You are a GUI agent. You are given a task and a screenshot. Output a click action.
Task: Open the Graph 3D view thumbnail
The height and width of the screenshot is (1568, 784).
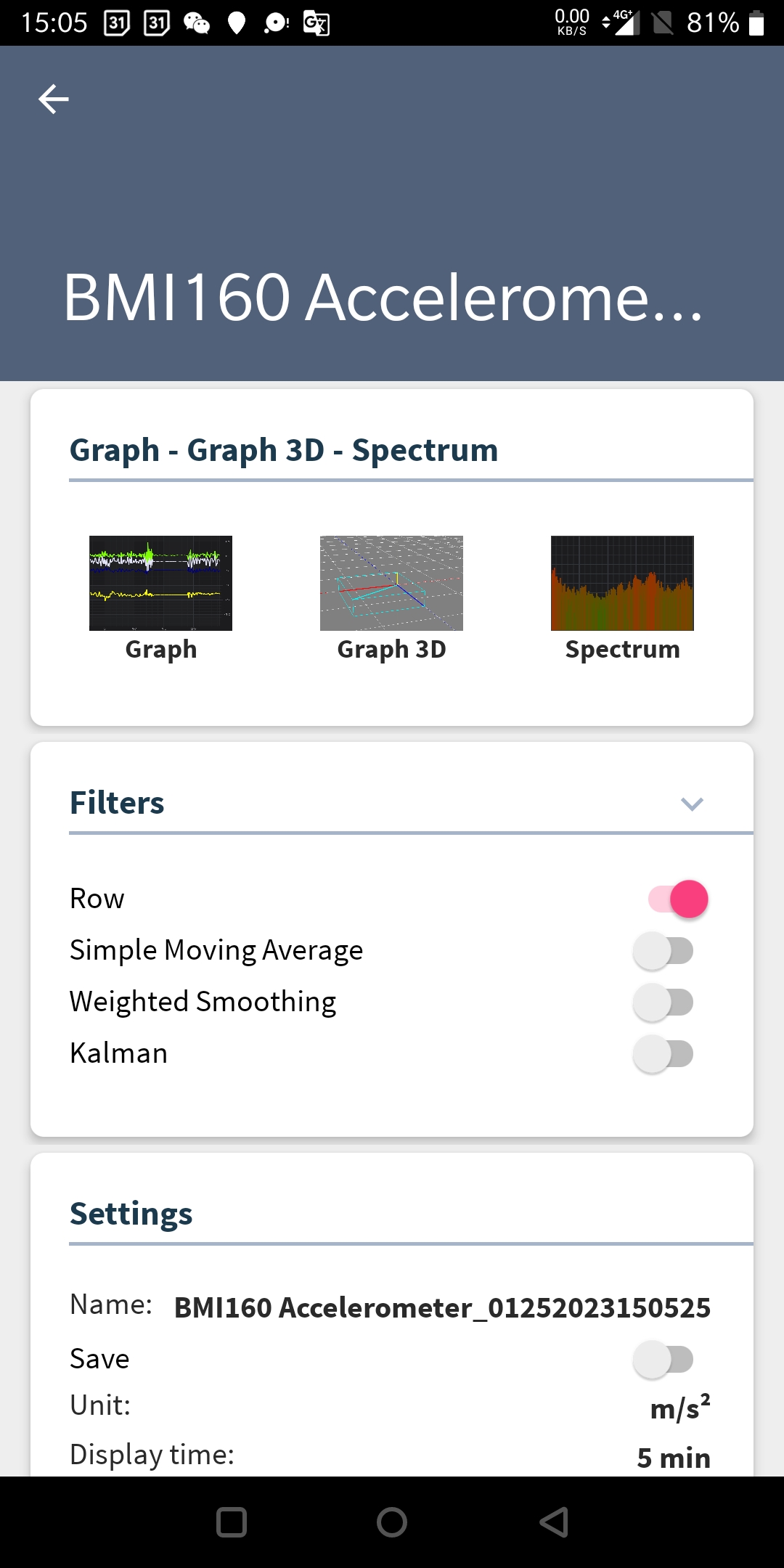[x=391, y=583]
